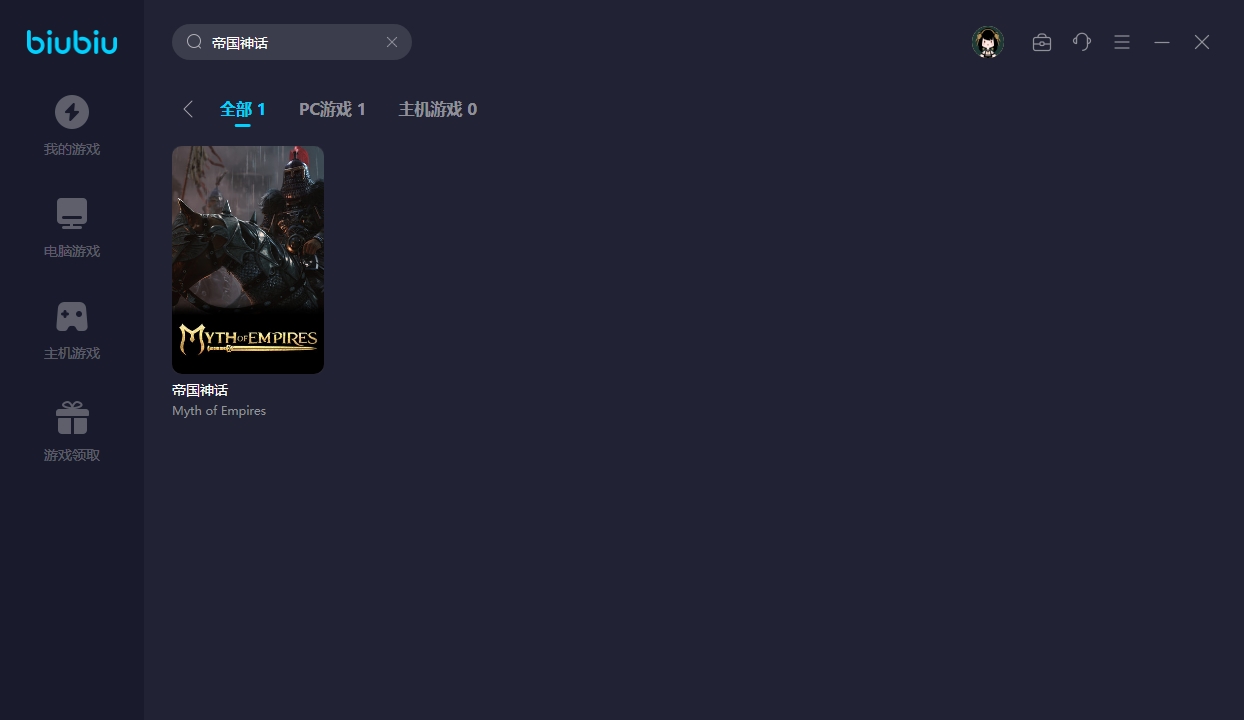Click the search magnifier icon
This screenshot has width=1244, height=720.
pos(194,42)
